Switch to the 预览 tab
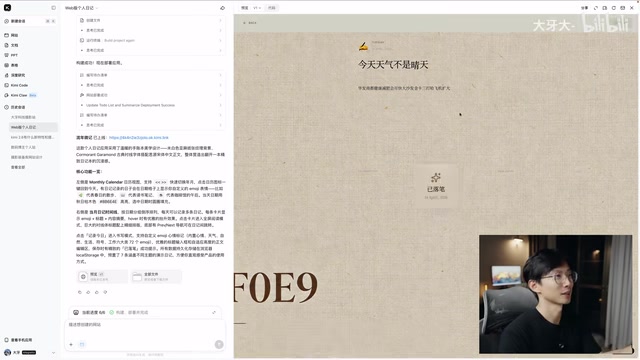This screenshot has width=640, height=360. [x=244, y=8]
